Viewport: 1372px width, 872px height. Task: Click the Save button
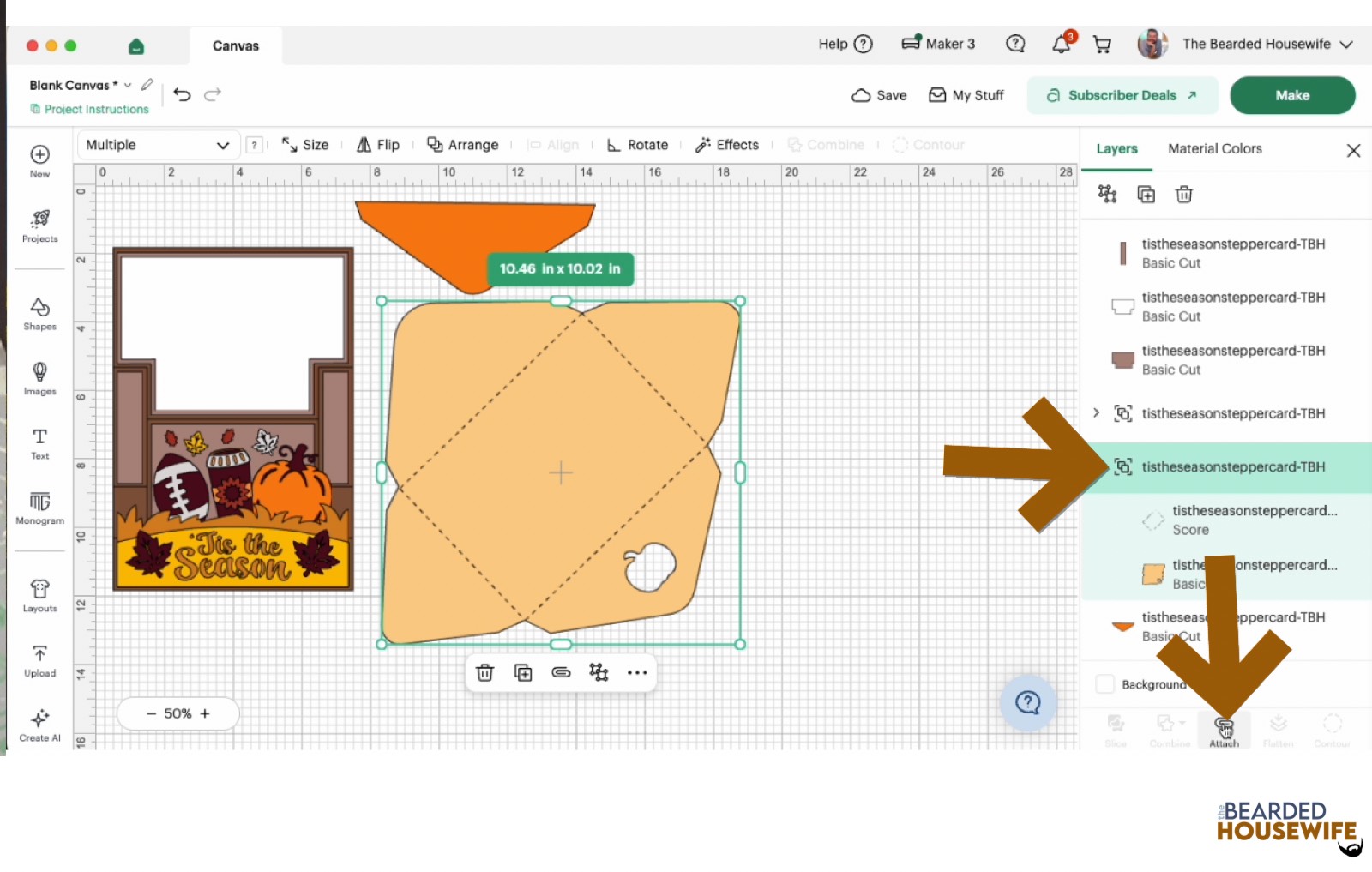(879, 95)
